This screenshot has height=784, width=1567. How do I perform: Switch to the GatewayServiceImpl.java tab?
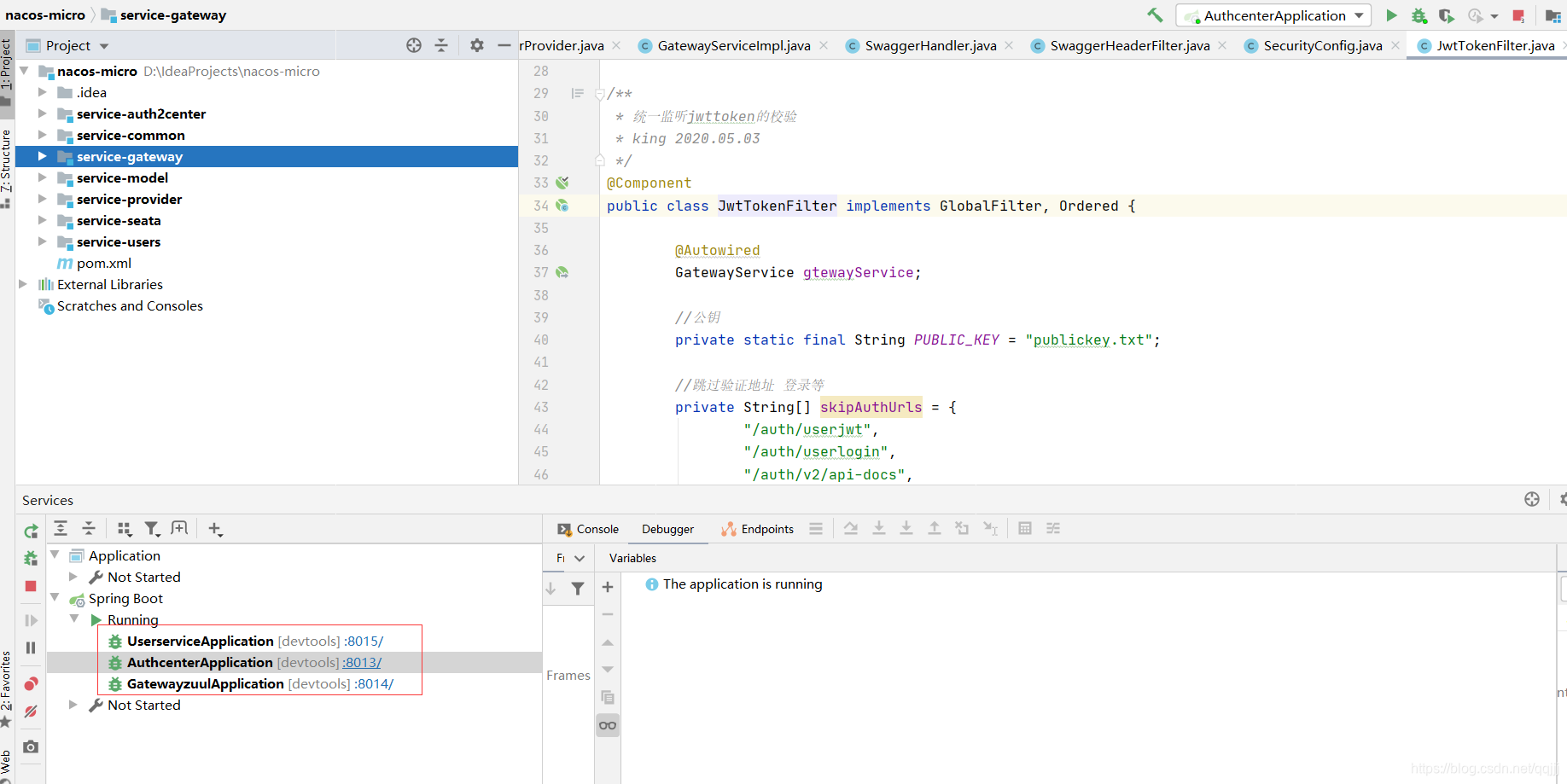click(x=733, y=46)
